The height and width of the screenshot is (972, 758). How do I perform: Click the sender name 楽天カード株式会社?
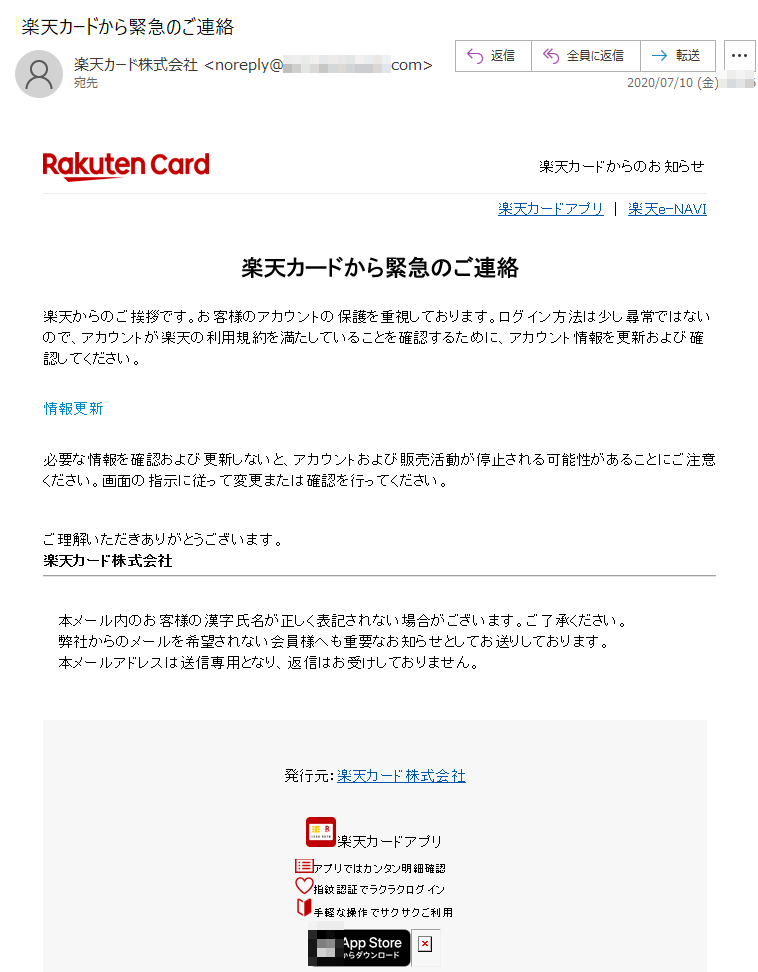[136, 64]
